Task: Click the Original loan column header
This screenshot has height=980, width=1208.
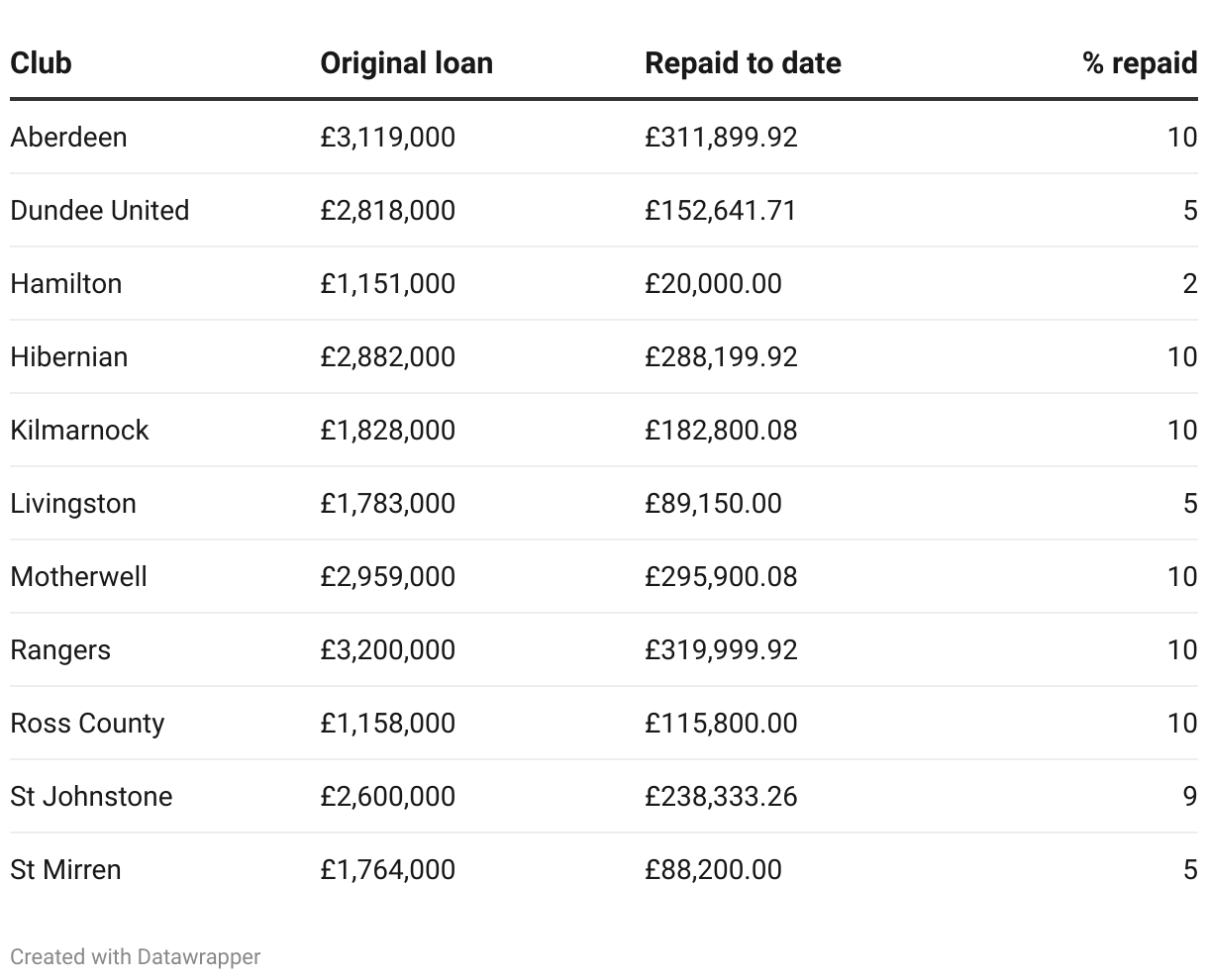Action: (x=406, y=63)
